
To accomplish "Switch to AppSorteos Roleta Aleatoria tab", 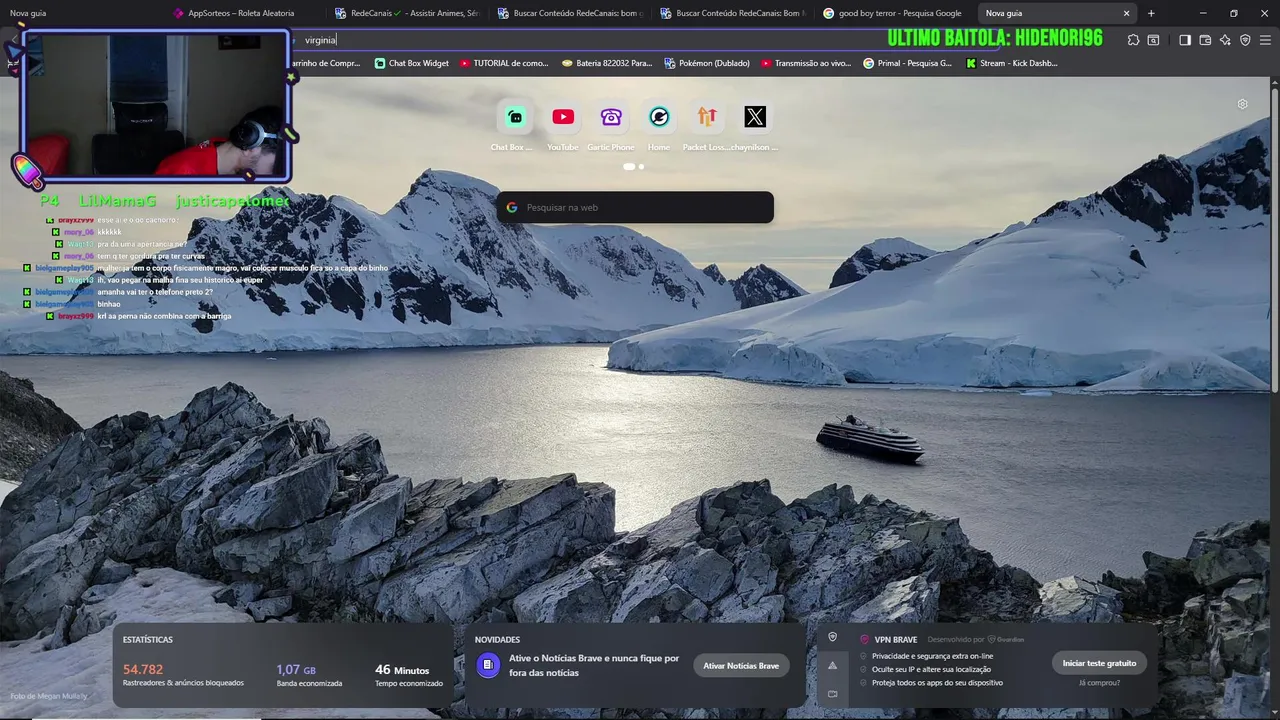I will click(x=241, y=13).
